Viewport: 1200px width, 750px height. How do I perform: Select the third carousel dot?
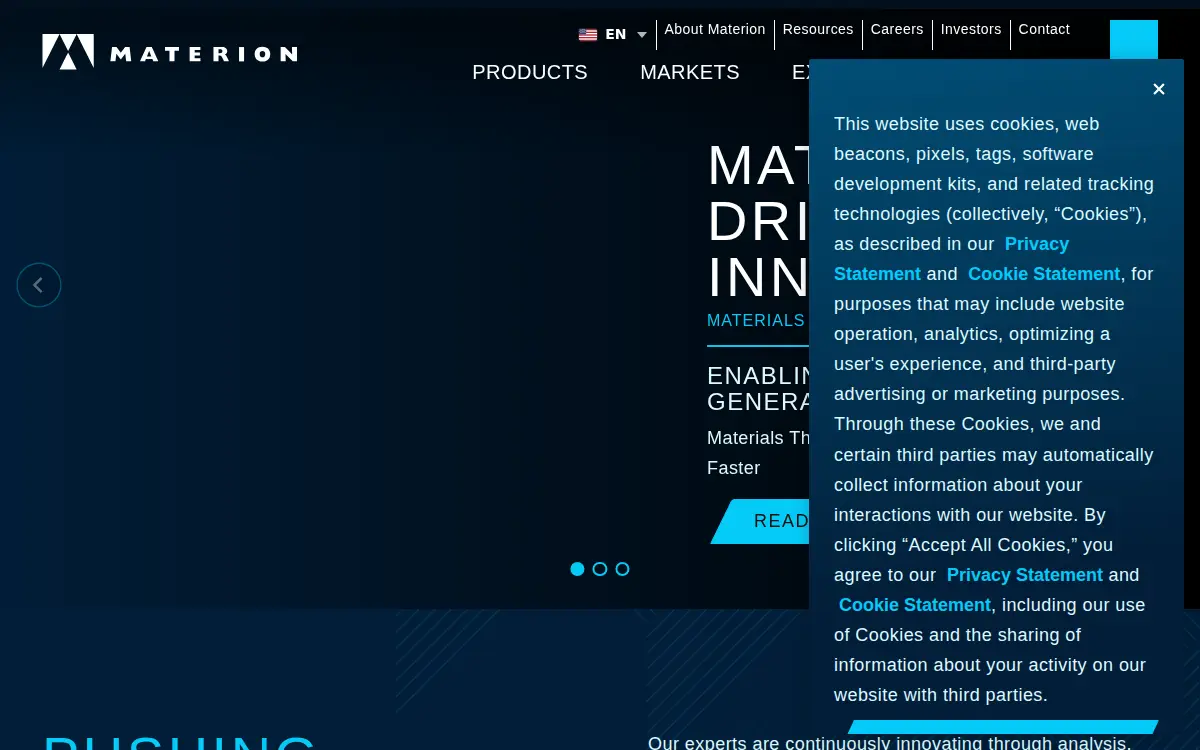(622, 569)
